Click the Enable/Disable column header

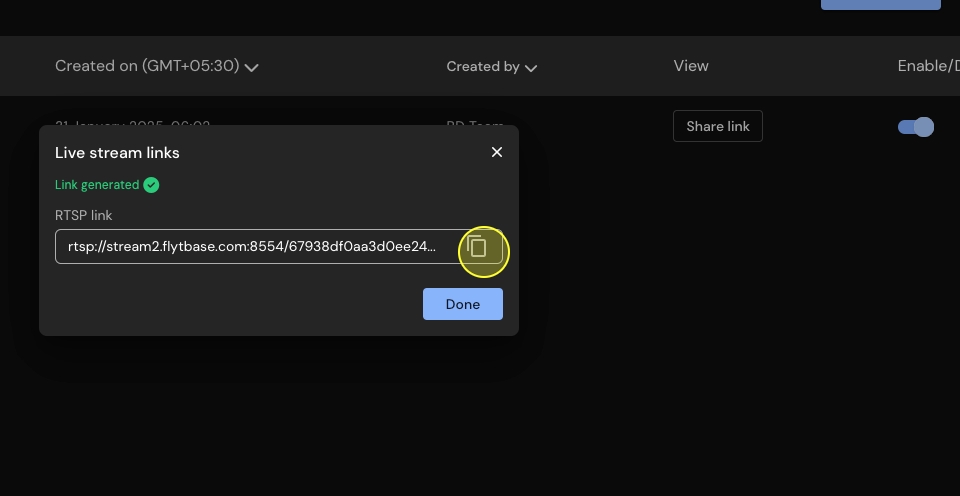click(x=927, y=66)
